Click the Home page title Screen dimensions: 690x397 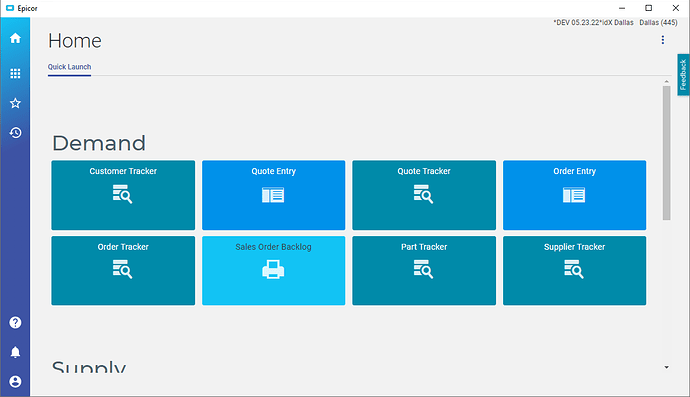[x=75, y=41]
